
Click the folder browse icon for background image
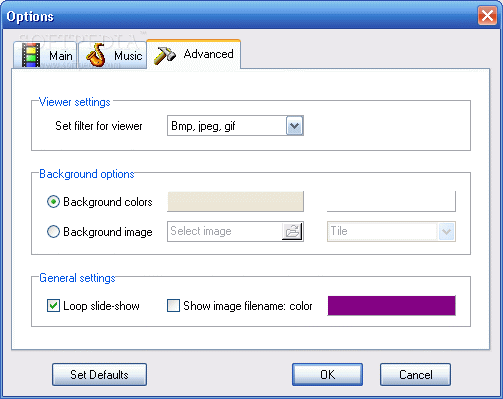292,231
